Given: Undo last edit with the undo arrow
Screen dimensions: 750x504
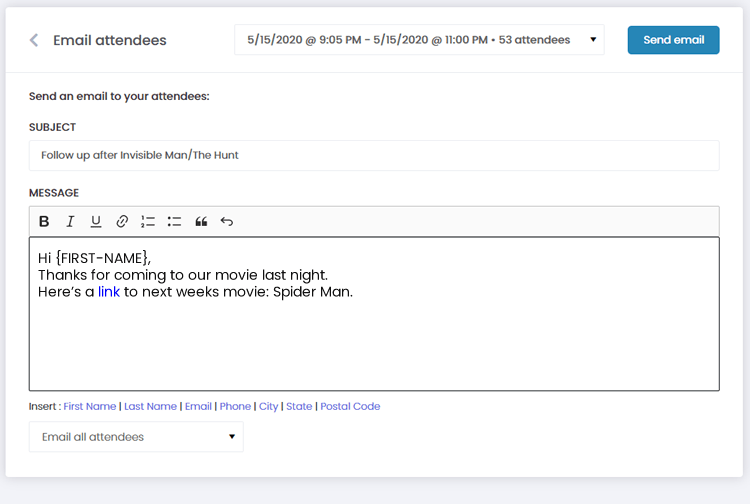Looking at the screenshot, I should (x=227, y=222).
